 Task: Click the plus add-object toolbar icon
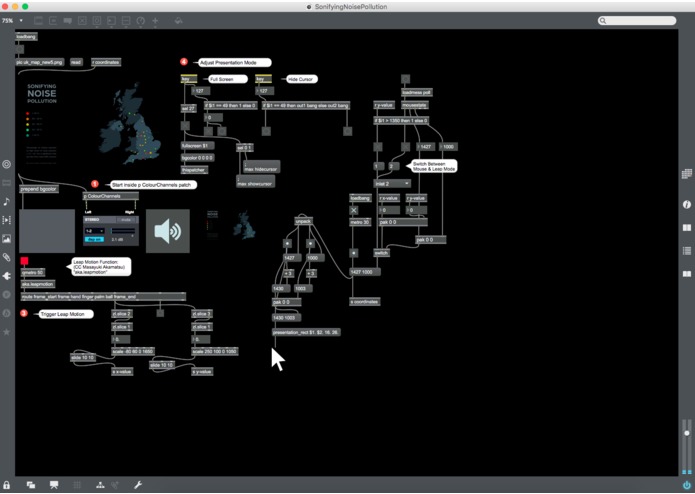click(x=155, y=21)
